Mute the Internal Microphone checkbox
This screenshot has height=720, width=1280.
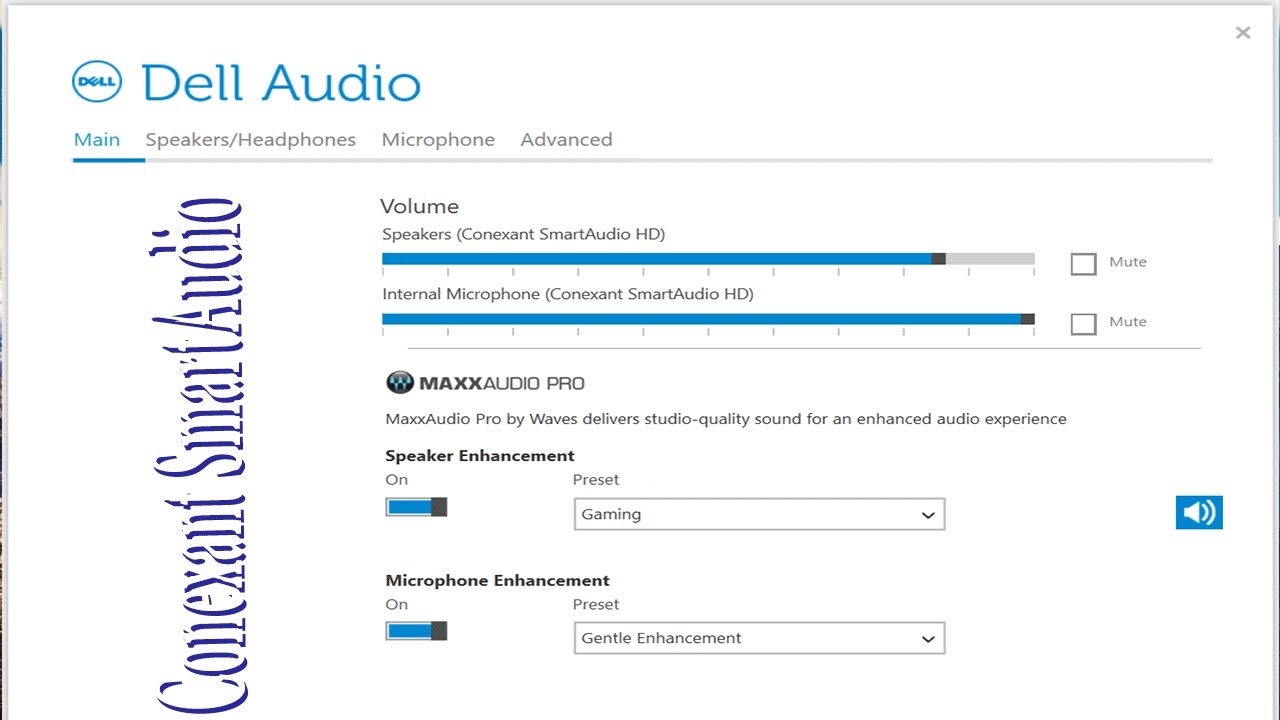(1083, 323)
